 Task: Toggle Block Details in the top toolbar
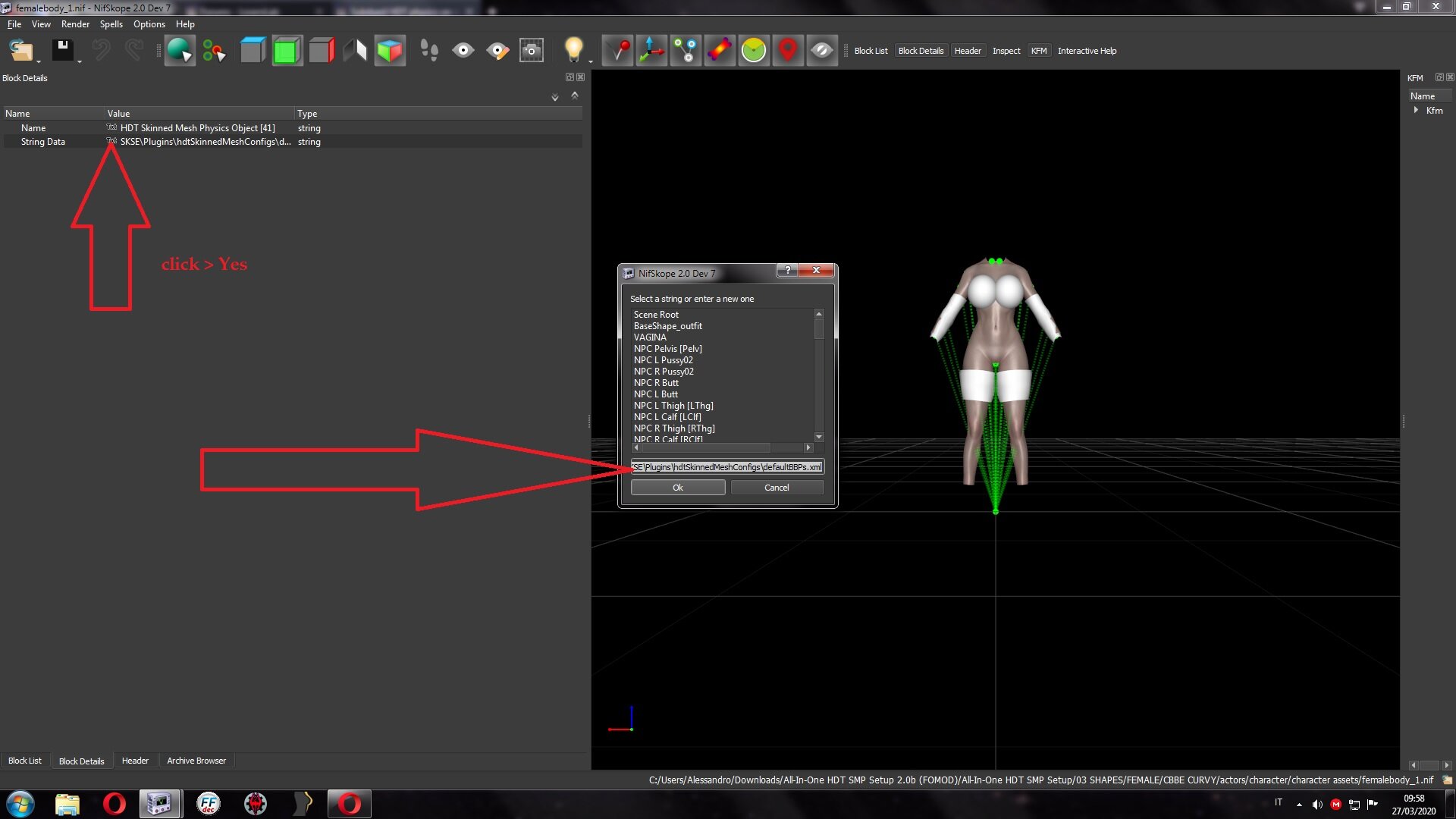click(921, 51)
